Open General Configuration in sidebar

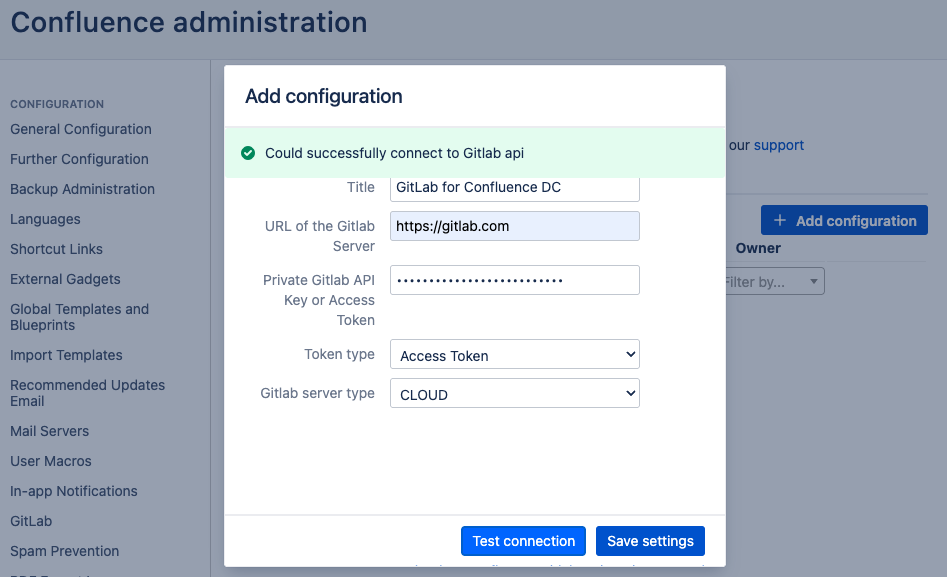tap(81, 129)
